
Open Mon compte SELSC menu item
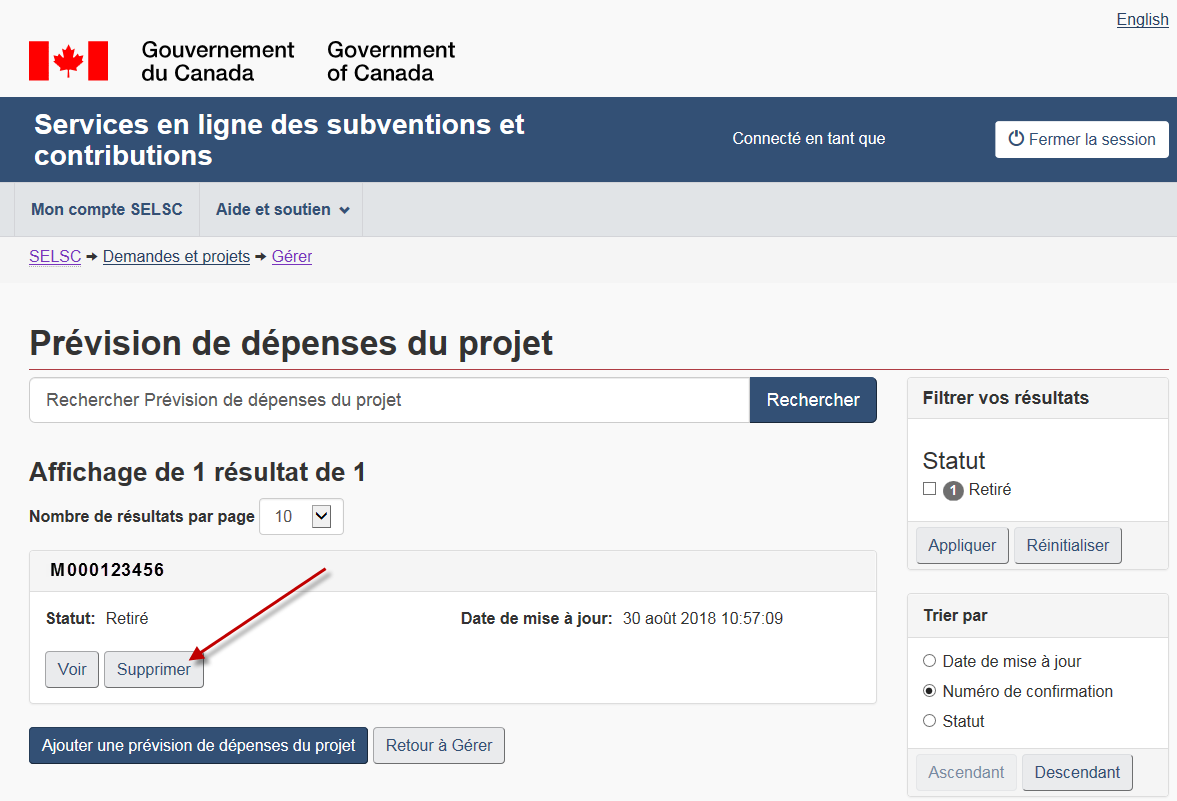click(107, 210)
